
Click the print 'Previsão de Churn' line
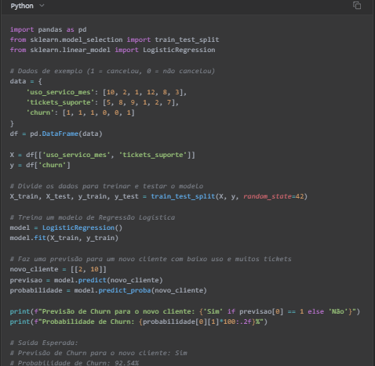(x=185, y=312)
